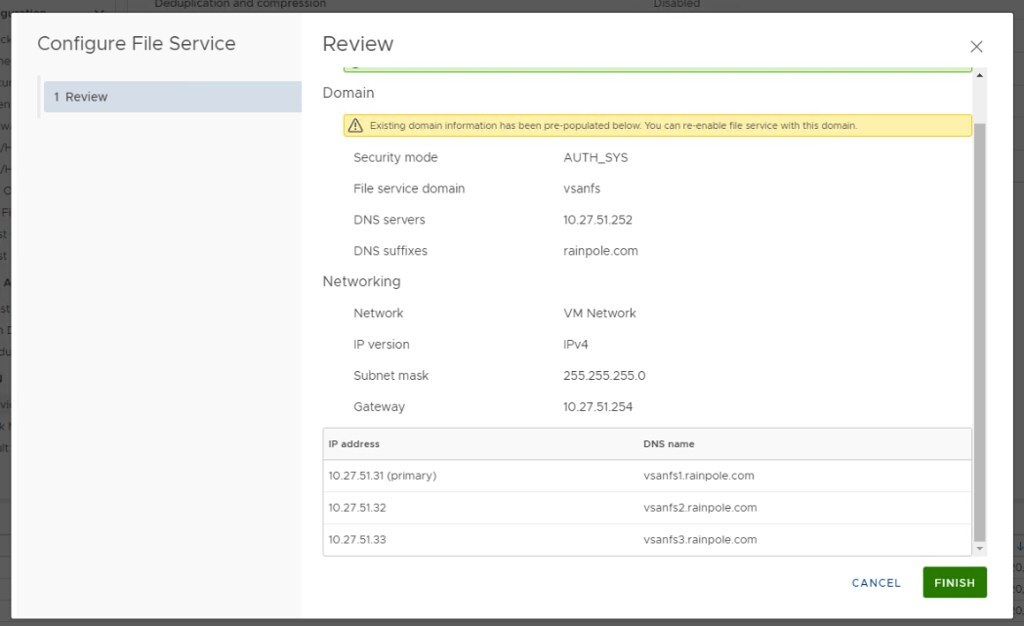The image size is (1024, 626).
Task: Click the pre-populated domain warning message
Action: 613,126
